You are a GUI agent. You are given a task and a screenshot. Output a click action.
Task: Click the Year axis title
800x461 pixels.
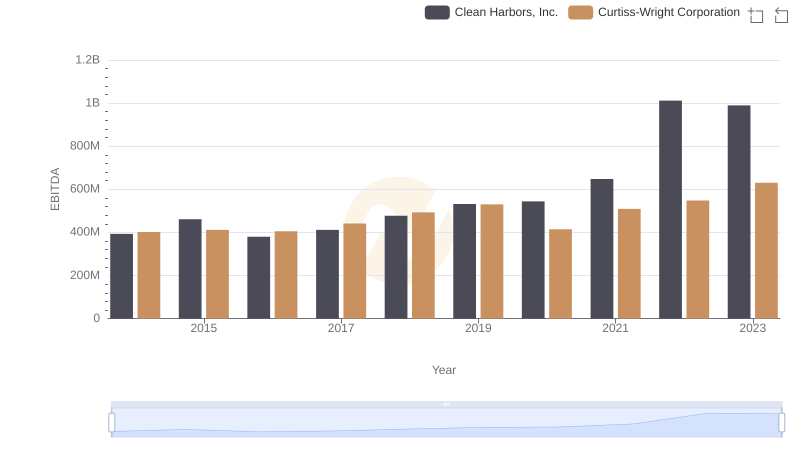pos(444,370)
